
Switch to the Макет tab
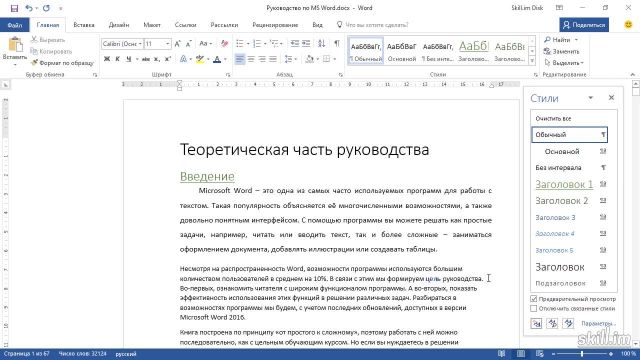152,25
